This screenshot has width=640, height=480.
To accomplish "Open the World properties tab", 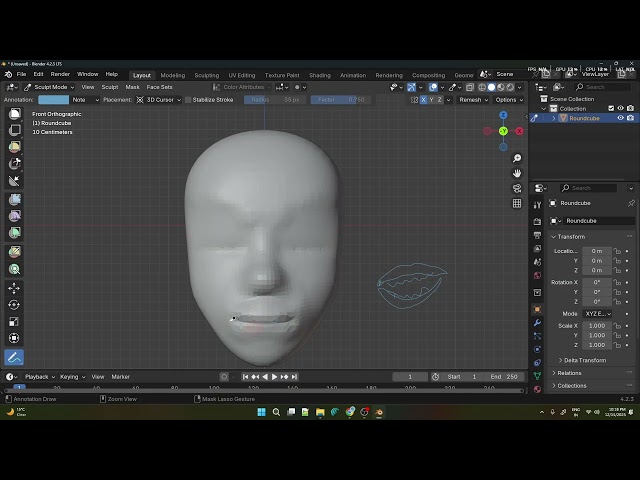I will point(538,276).
